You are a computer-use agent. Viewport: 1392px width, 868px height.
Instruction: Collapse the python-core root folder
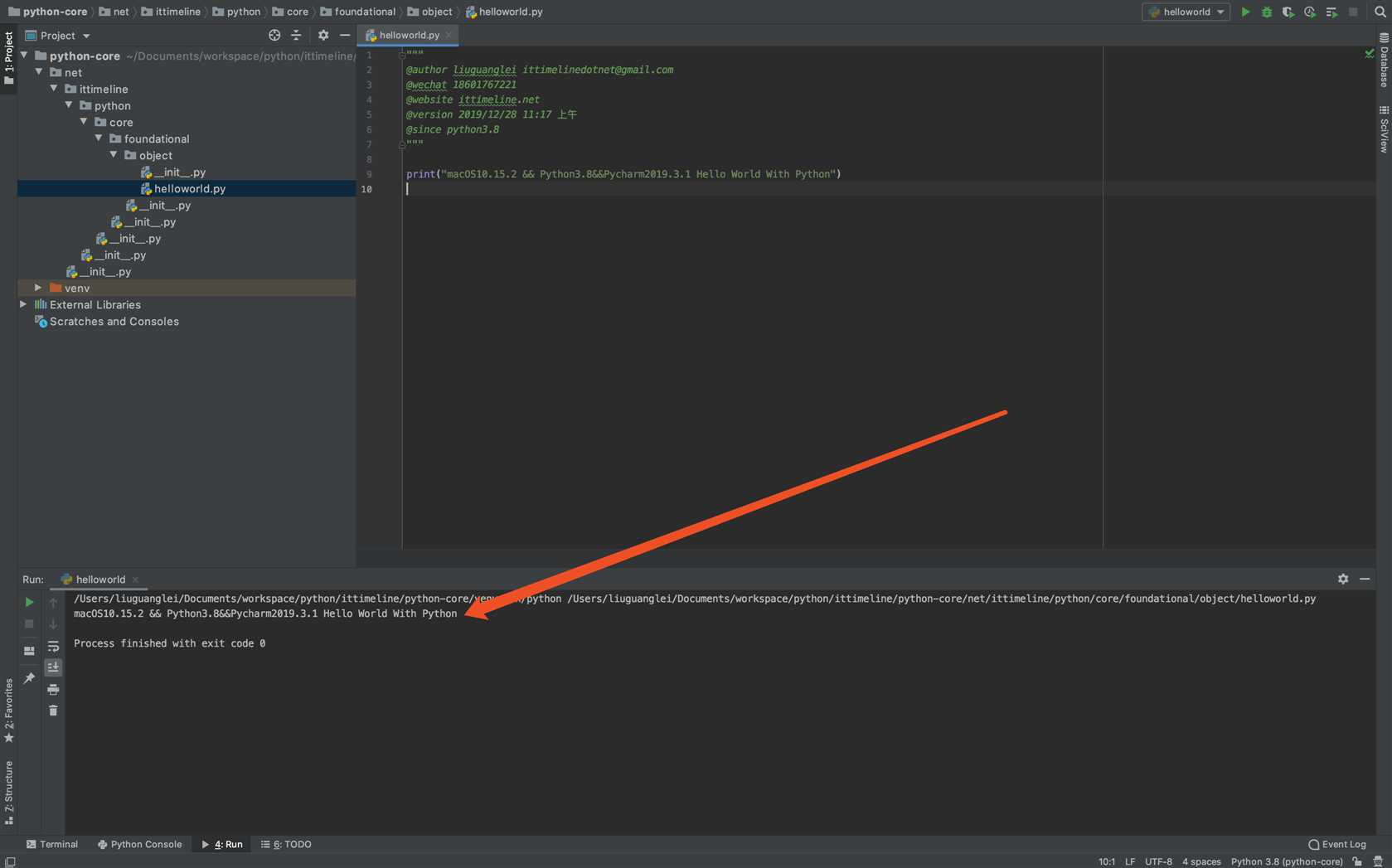[24, 56]
